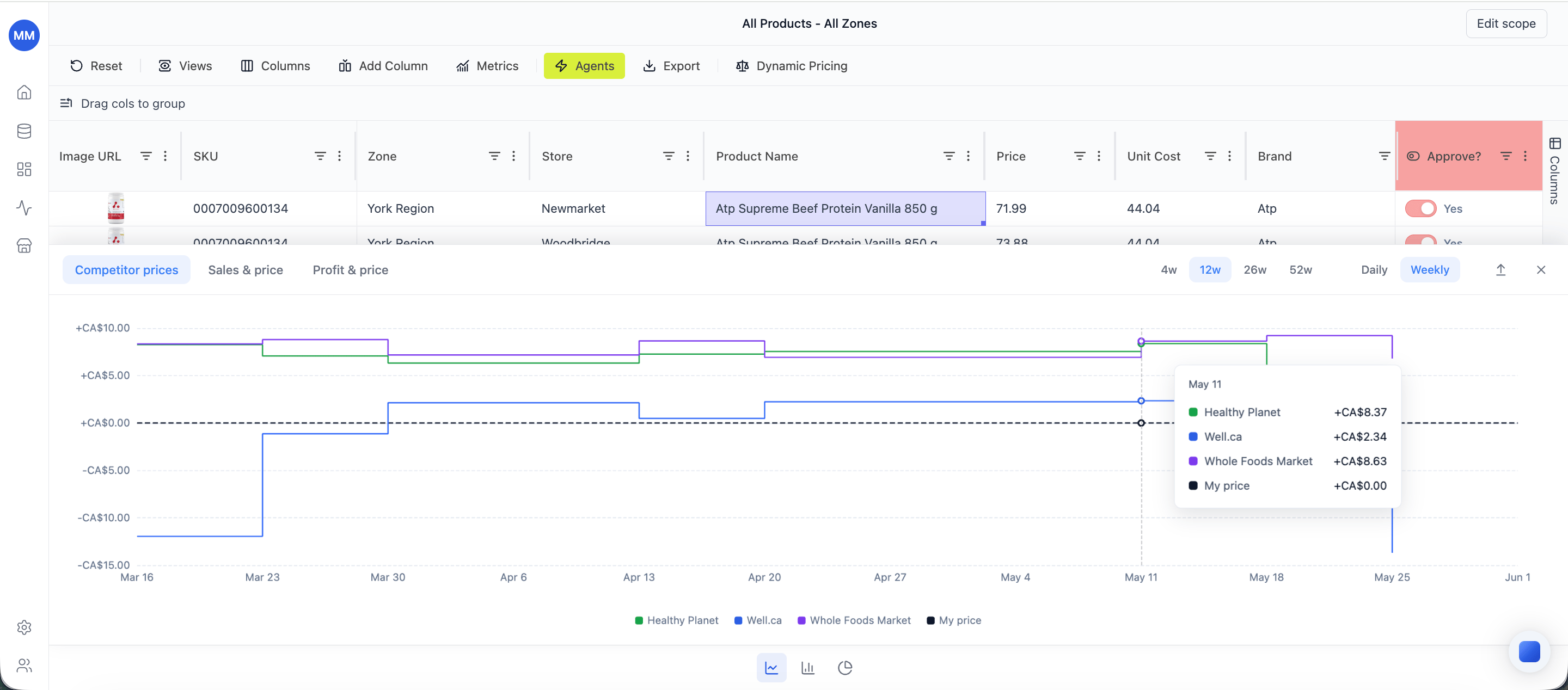This screenshot has width=1568, height=690.
Task: Select the 52w time range
Action: pyautogui.click(x=1300, y=269)
